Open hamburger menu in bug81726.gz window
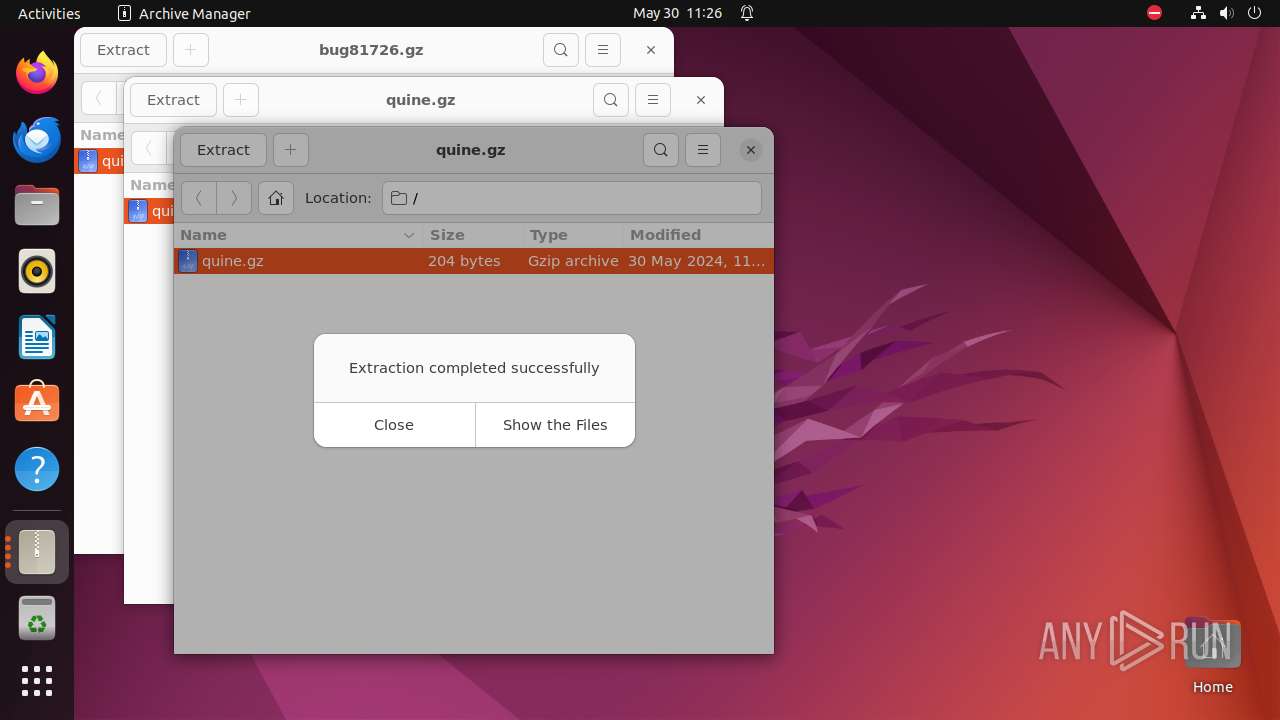Viewport: 1280px width, 720px height. pyautogui.click(x=603, y=50)
